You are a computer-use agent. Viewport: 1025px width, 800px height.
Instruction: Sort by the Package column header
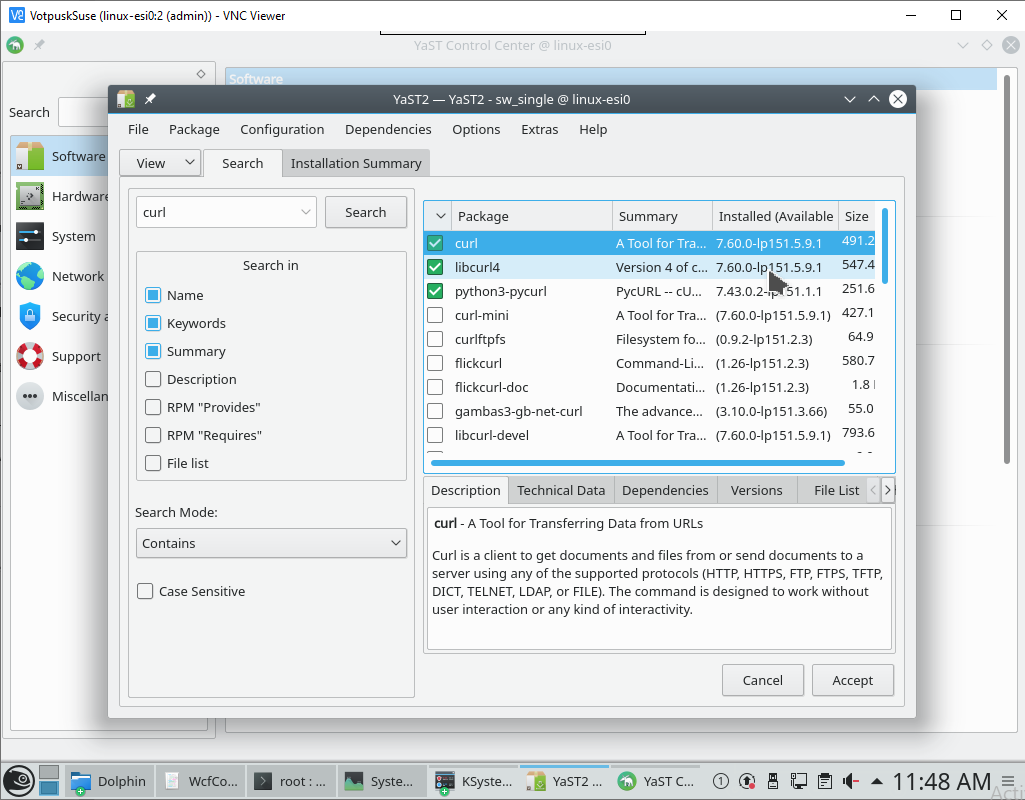[531, 216]
